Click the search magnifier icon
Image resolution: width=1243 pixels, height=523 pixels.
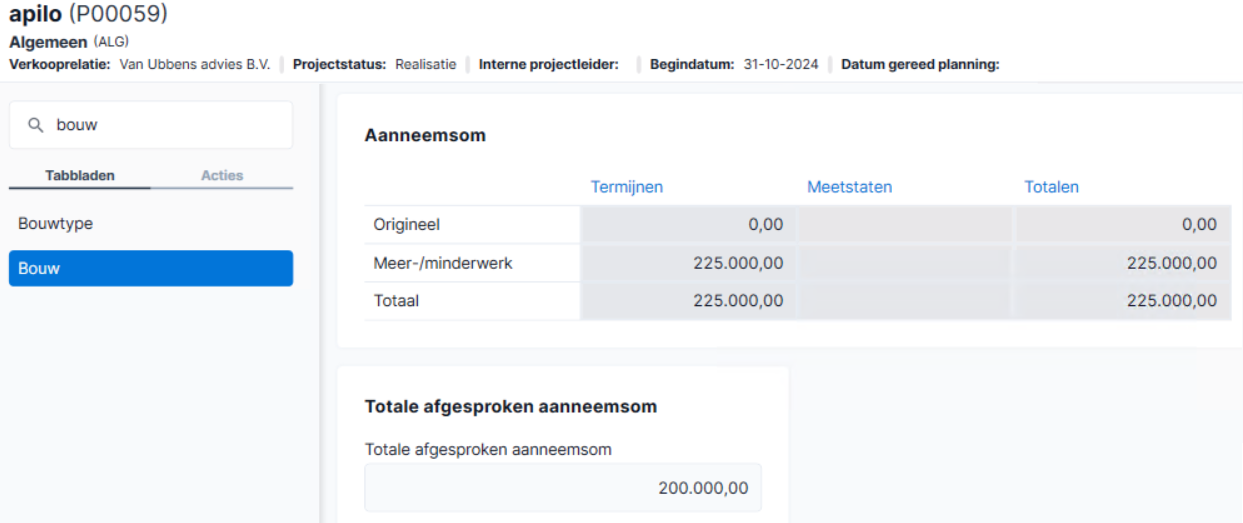tap(35, 125)
